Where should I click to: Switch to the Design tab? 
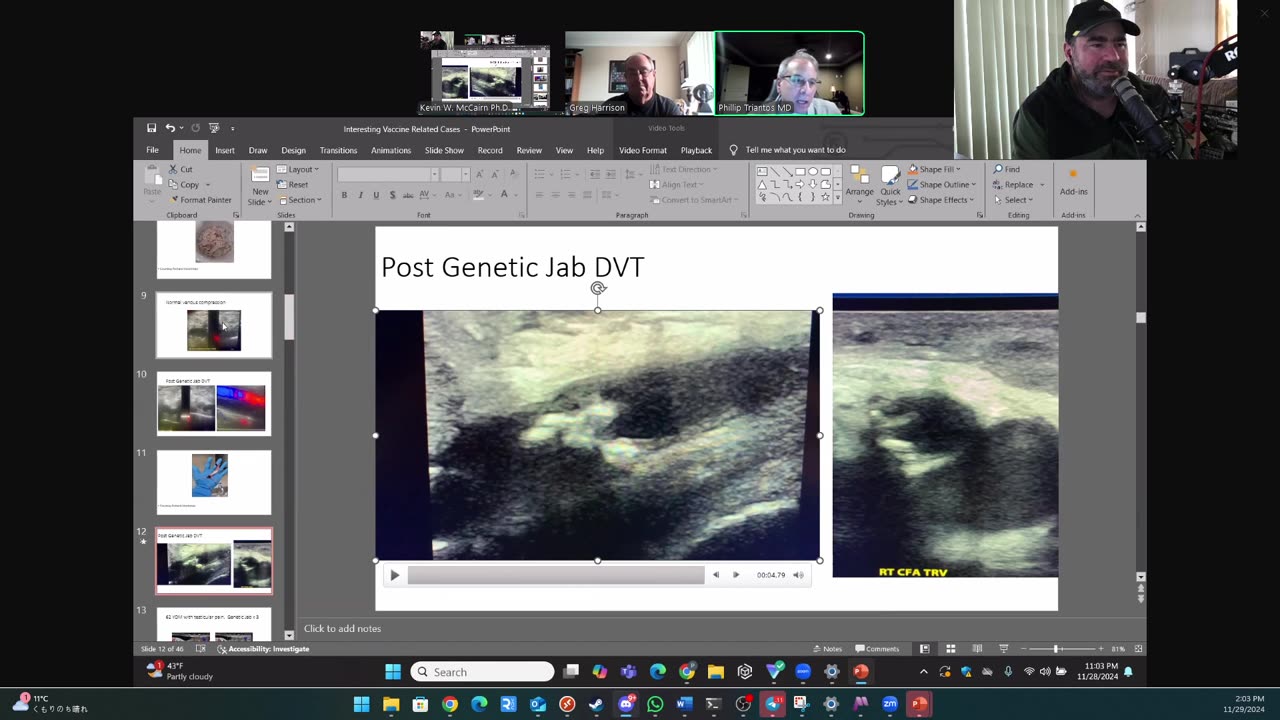293,150
